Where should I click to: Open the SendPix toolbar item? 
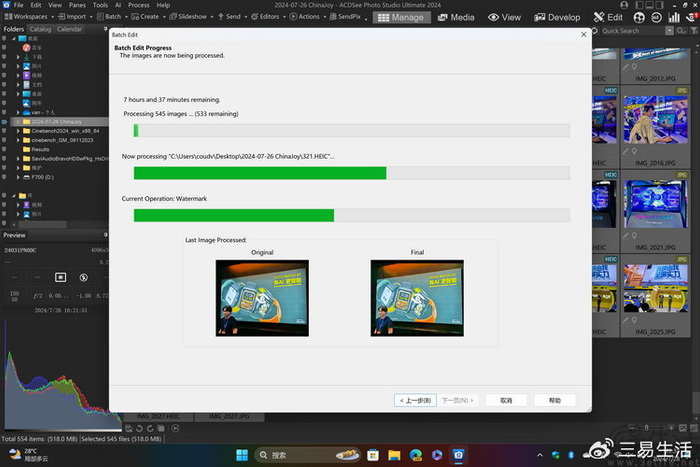[345, 17]
